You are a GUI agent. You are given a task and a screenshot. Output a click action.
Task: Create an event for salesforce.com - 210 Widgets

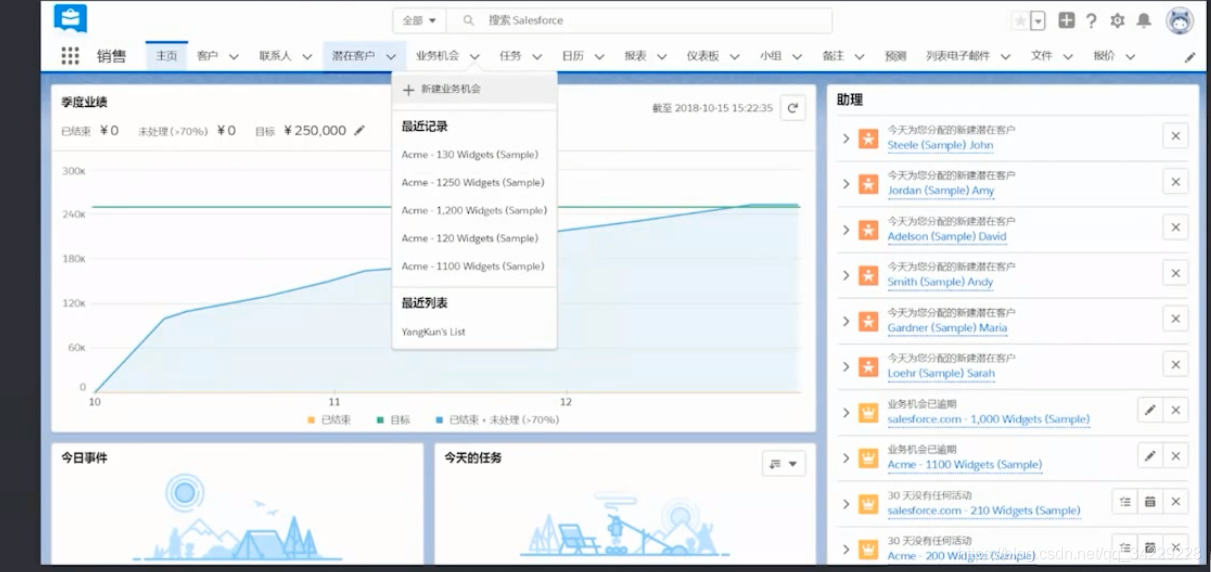(x=1150, y=501)
